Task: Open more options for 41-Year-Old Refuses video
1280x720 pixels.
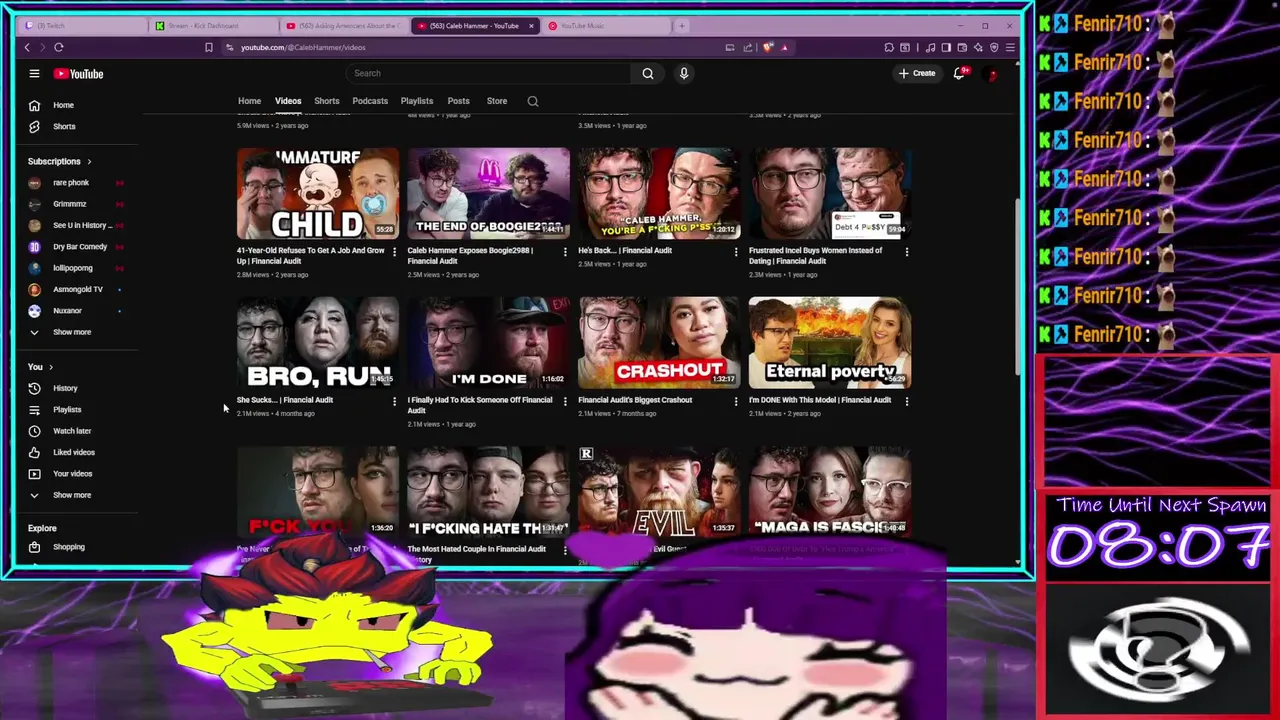Action: tap(394, 252)
